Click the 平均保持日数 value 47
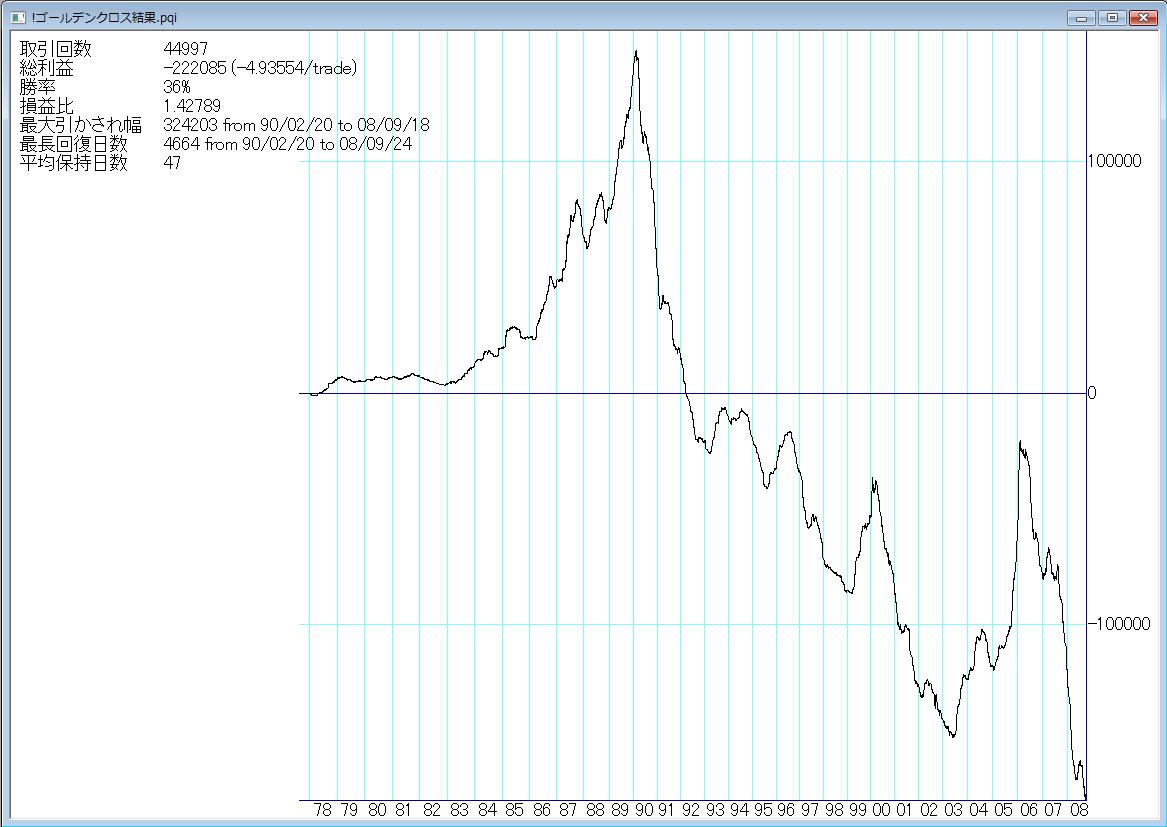 pyautogui.click(x=172, y=163)
